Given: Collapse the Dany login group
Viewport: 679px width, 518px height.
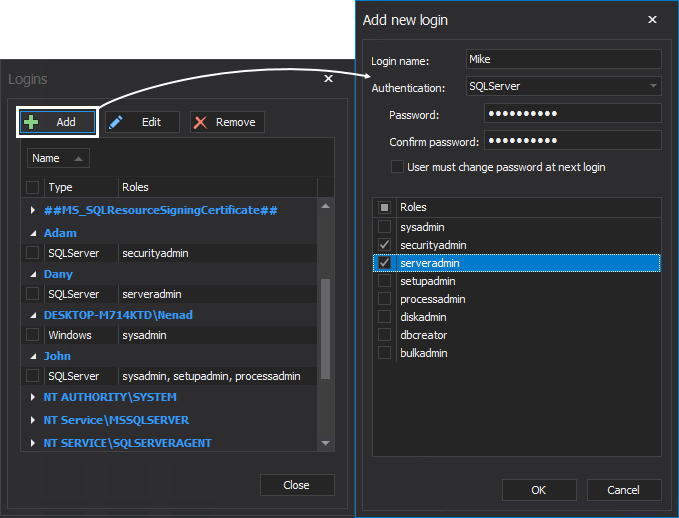Looking at the screenshot, I should [x=33, y=275].
